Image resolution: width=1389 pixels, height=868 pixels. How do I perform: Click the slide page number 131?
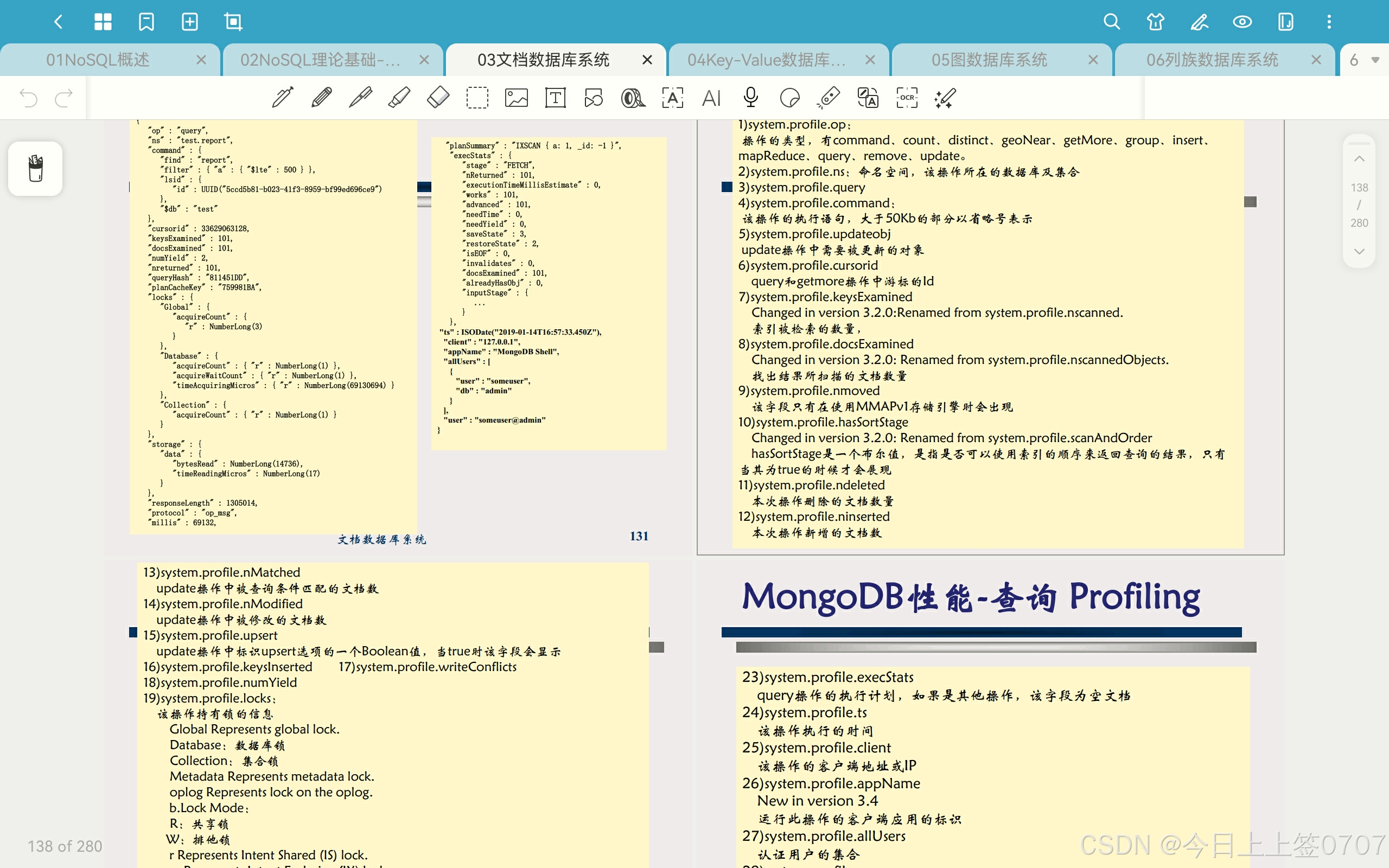[x=639, y=535]
